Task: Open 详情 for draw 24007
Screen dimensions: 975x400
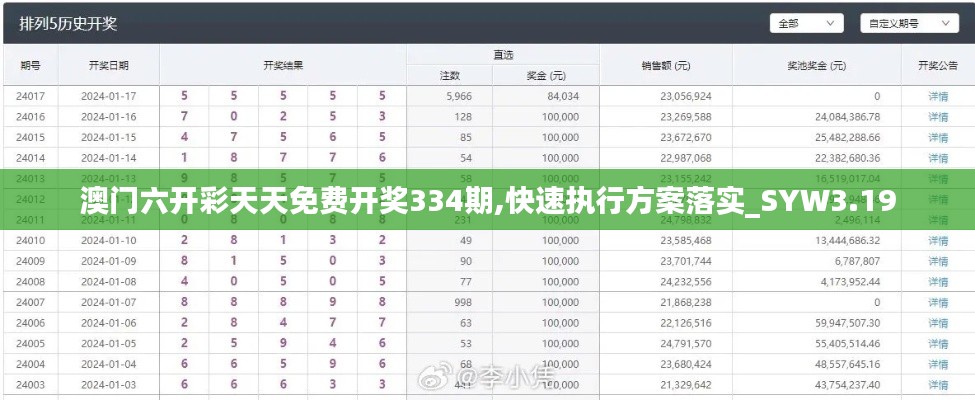Action: (x=938, y=302)
